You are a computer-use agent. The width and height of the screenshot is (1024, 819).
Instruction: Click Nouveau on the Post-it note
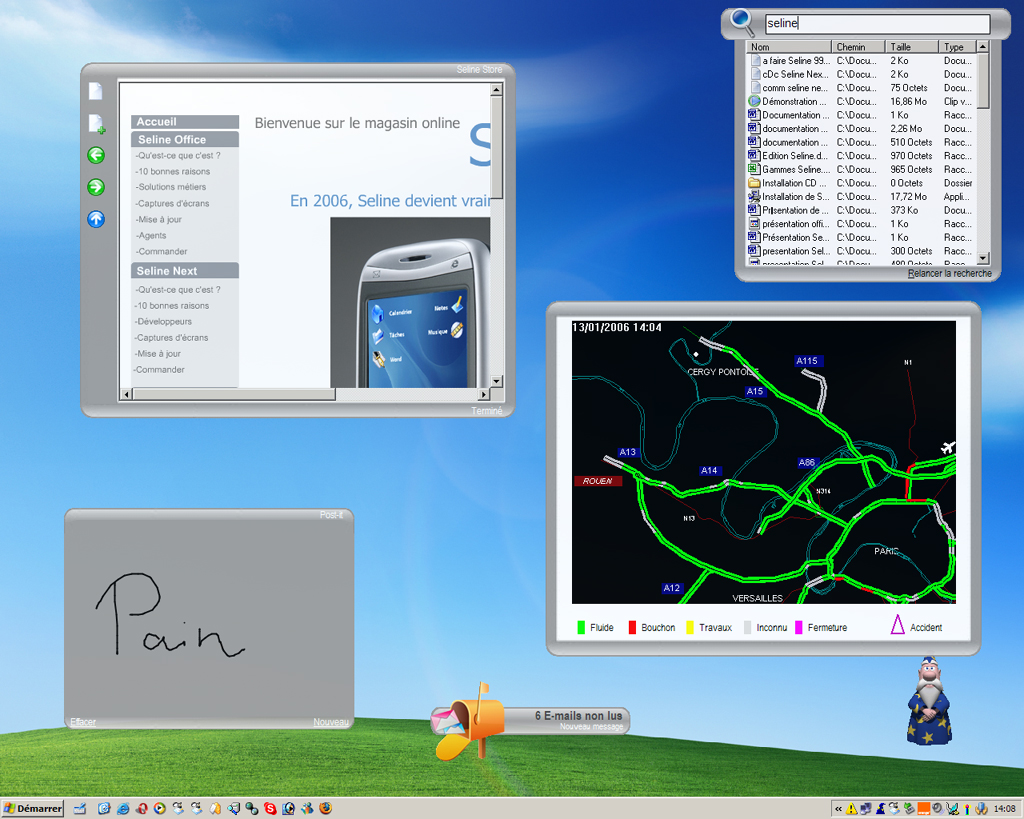[x=331, y=722]
